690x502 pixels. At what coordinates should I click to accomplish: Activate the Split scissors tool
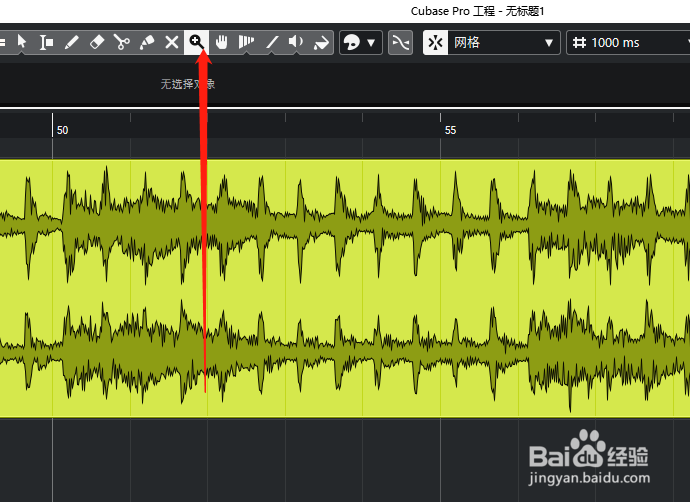click(121, 42)
